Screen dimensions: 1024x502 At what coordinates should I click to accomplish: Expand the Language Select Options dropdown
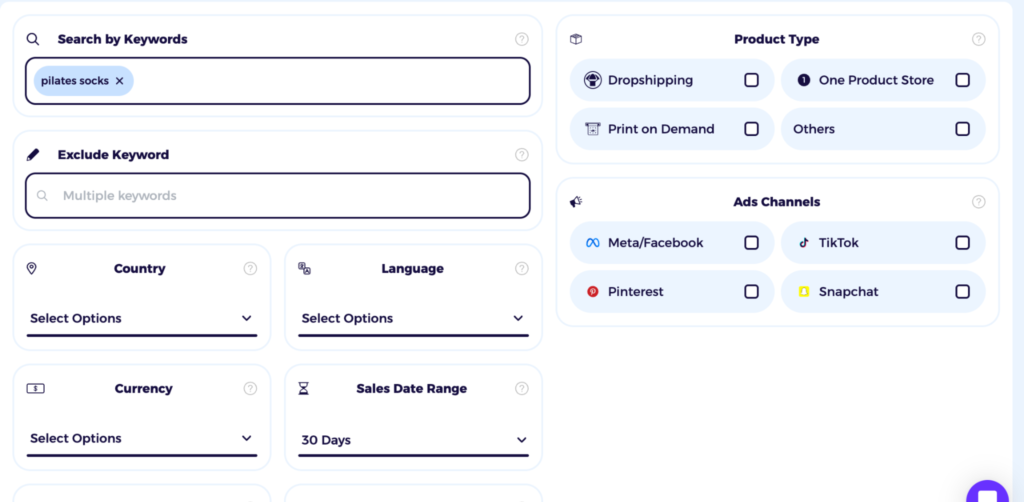pyautogui.click(x=413, y=319)
